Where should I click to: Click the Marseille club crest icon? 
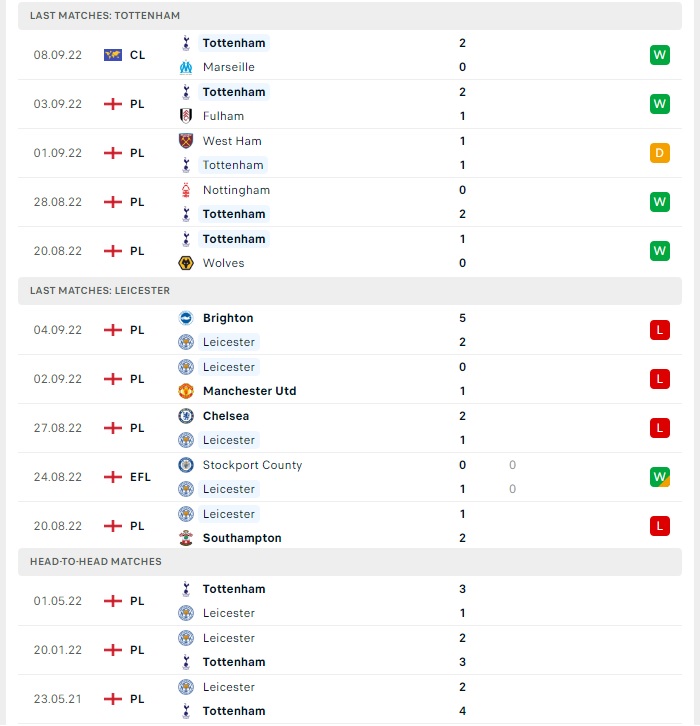(x=186, y=67)
